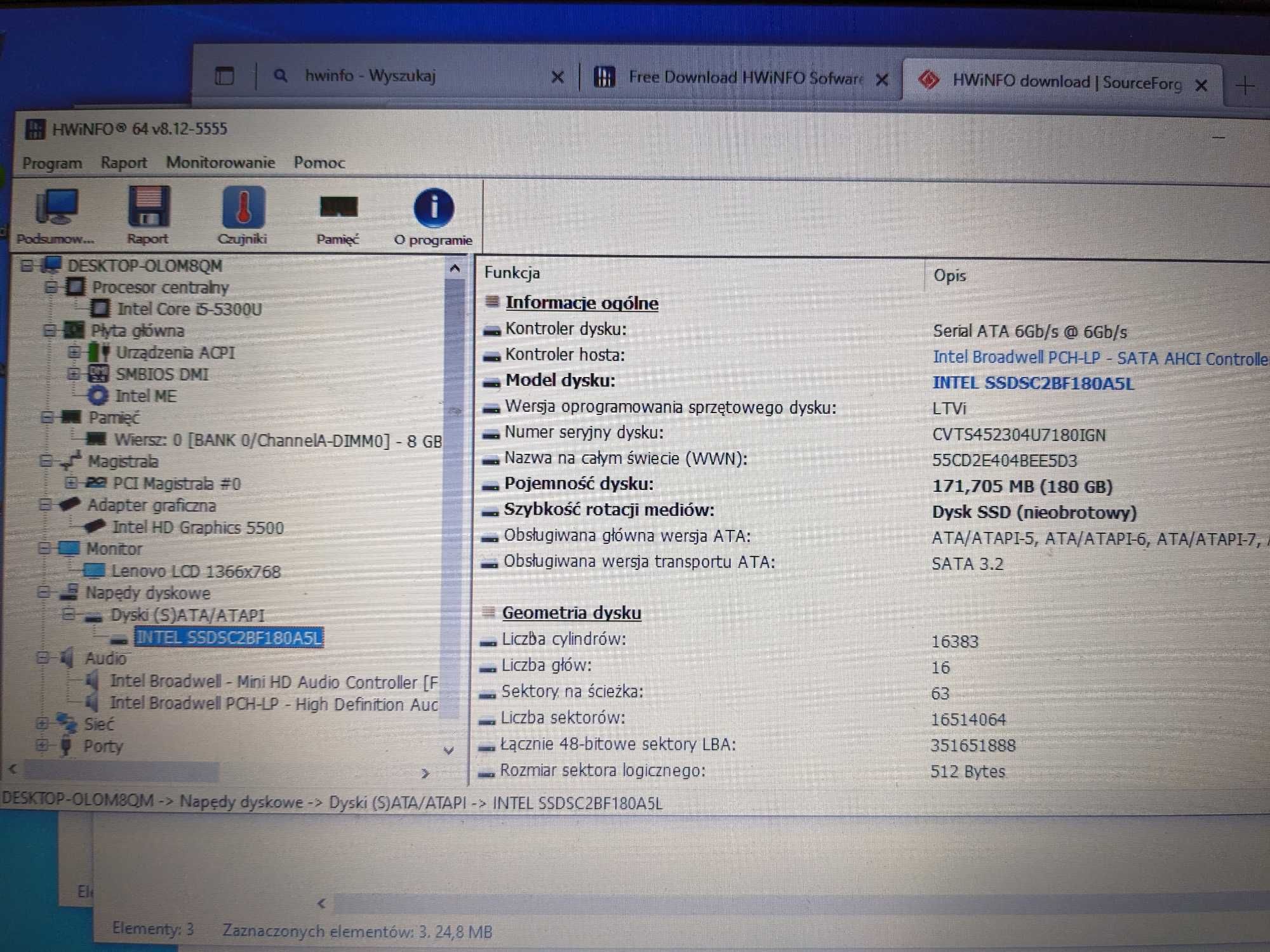Select Intel Broadwell Mini HD Audio Controller
1270x952 pixels.
[274, 682]
